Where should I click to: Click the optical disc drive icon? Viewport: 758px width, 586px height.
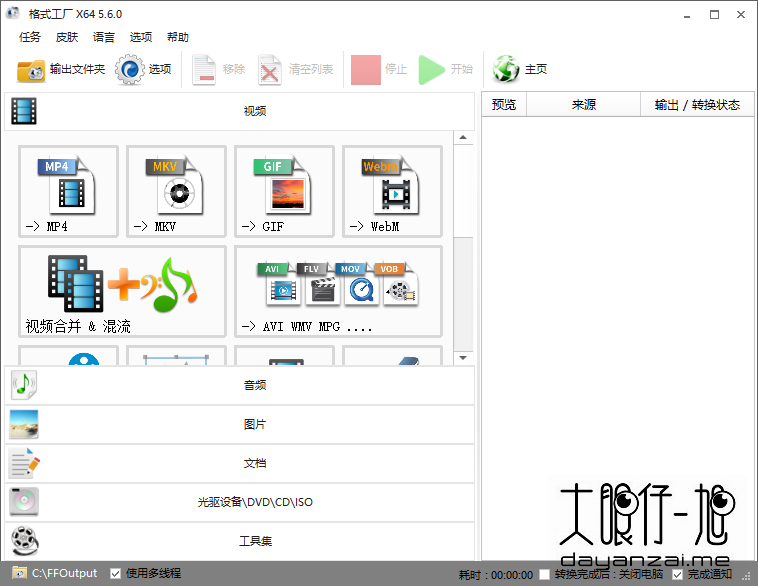24,502
